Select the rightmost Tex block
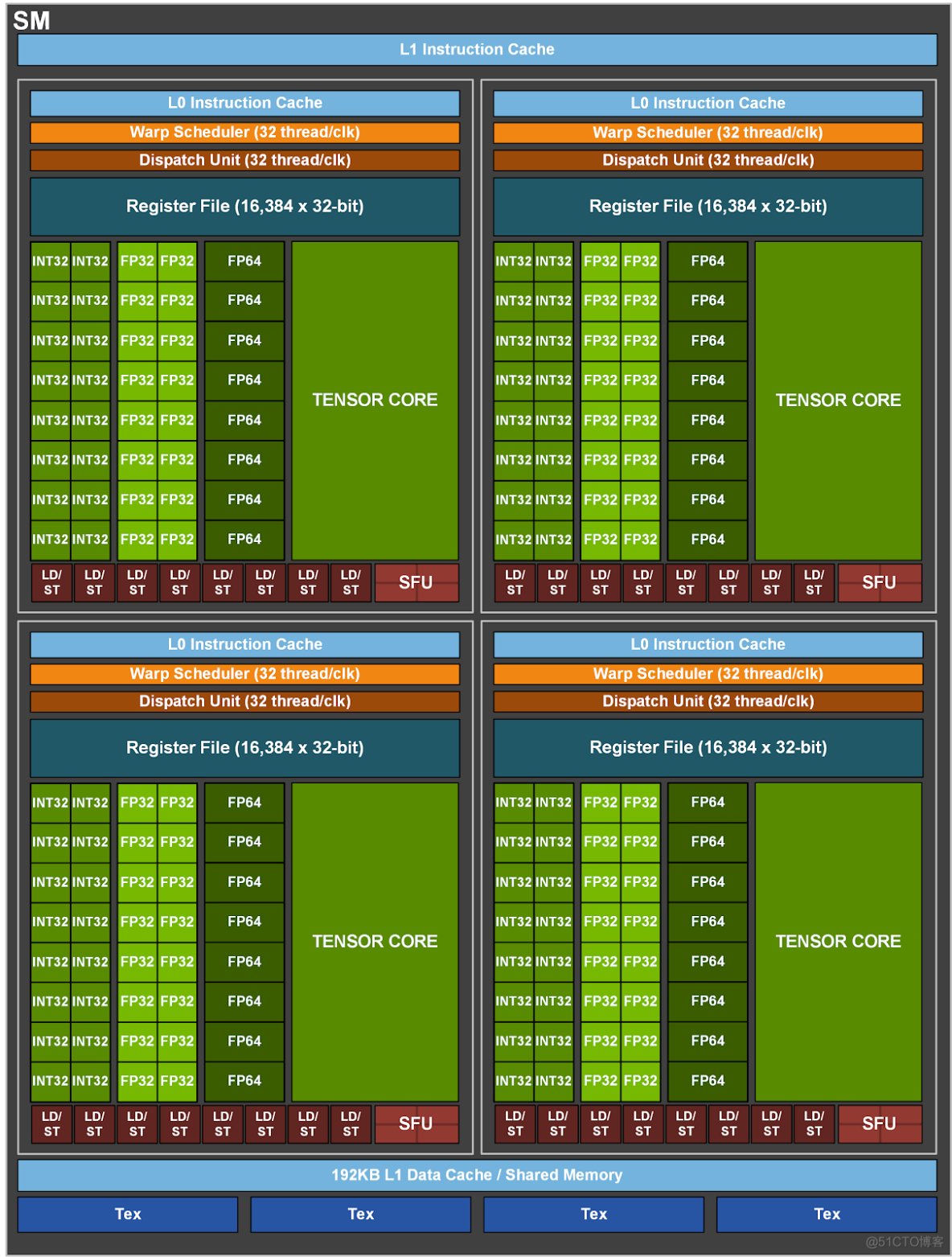 coord(827,1214)
